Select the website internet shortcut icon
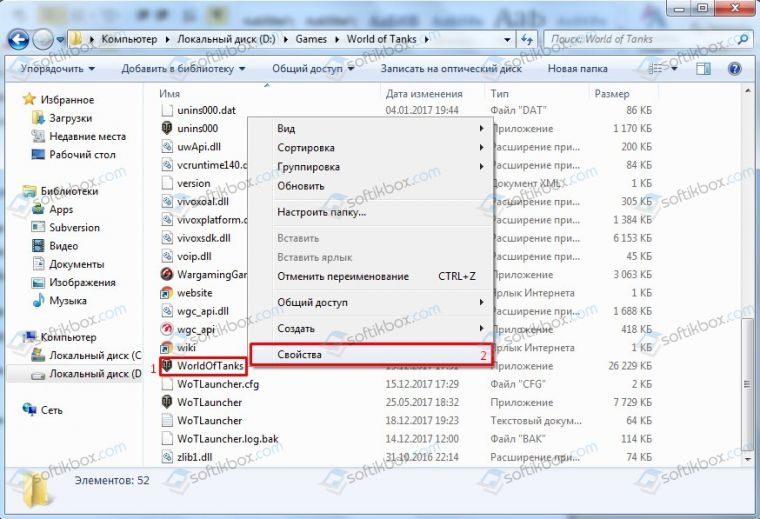 [167, 293]
